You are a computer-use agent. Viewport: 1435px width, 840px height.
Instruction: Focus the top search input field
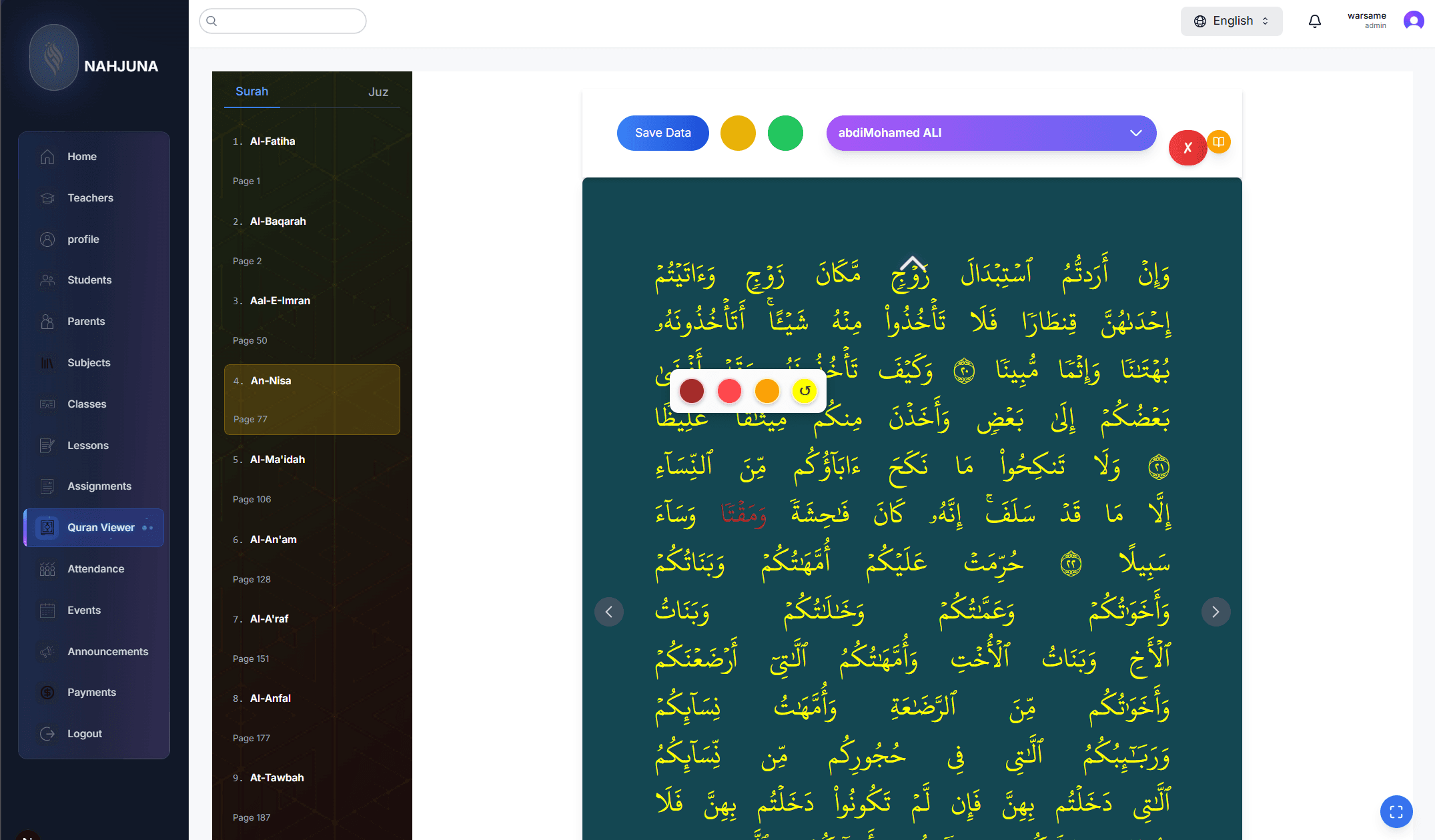[283, 21]
